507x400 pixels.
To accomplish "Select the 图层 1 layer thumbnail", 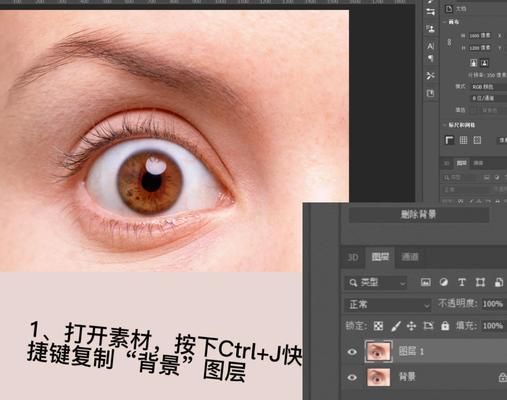I will pos(379,351).
